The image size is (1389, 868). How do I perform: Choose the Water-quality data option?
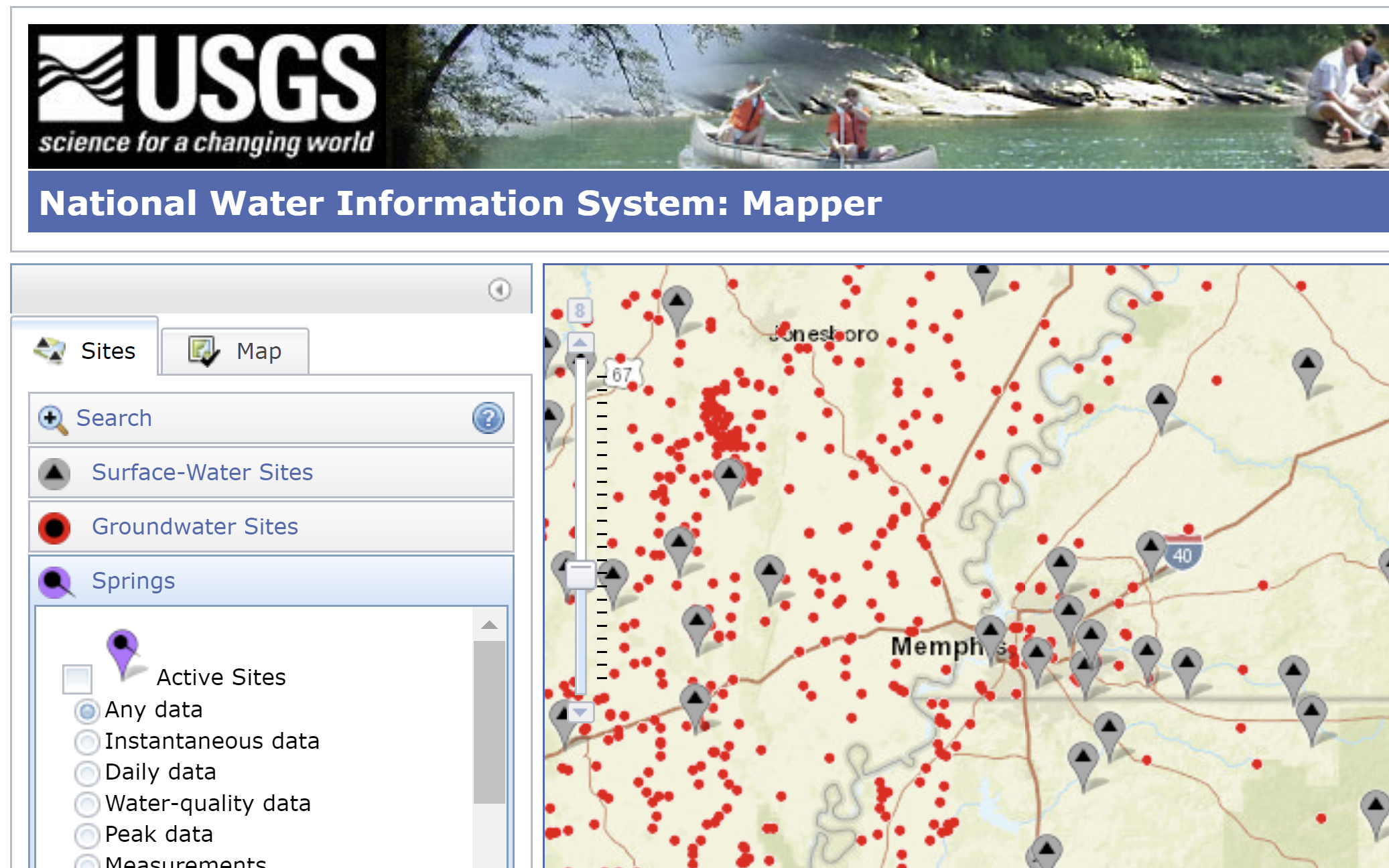[86, 804]
